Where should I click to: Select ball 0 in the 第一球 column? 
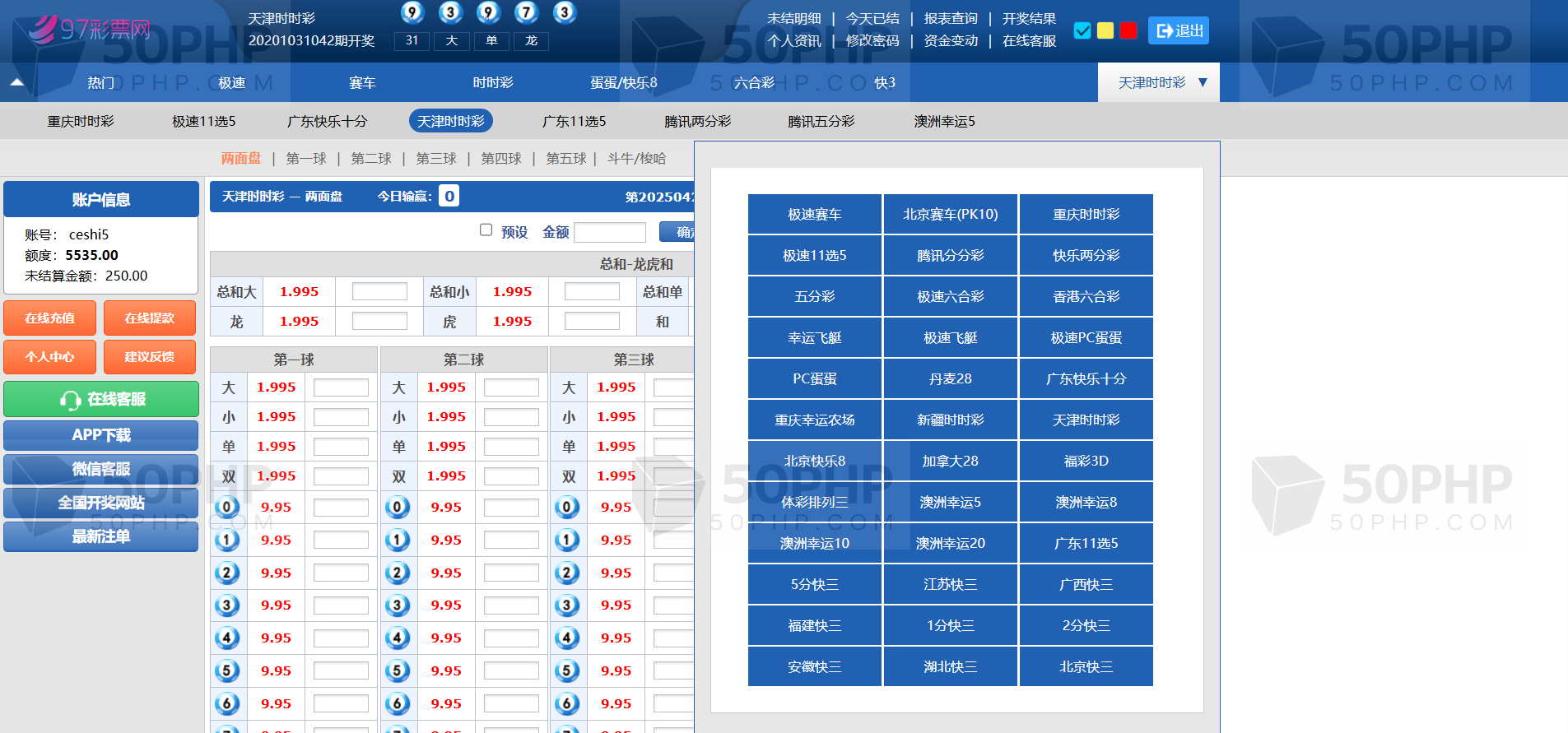pos(227,507)
